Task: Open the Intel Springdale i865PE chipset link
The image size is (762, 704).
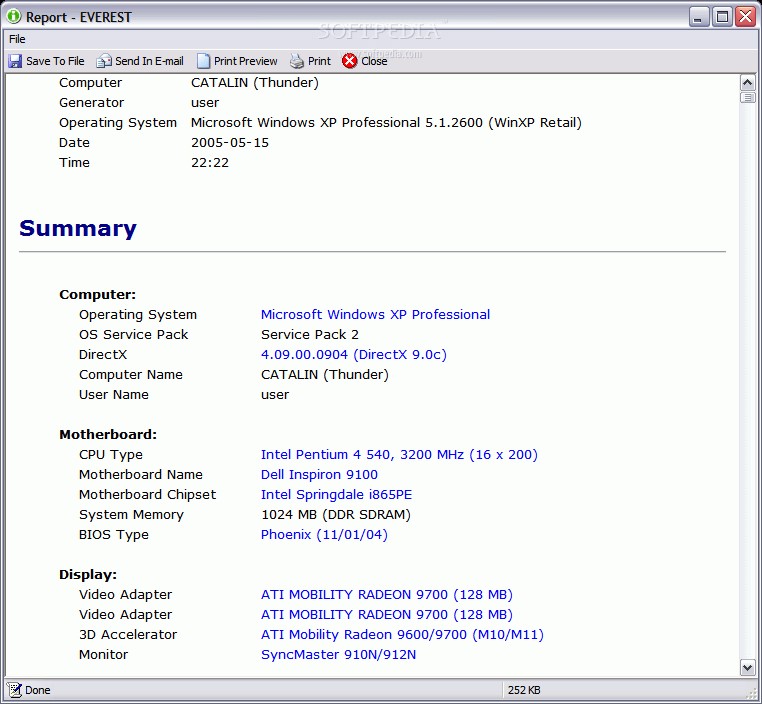Action: 336,495
